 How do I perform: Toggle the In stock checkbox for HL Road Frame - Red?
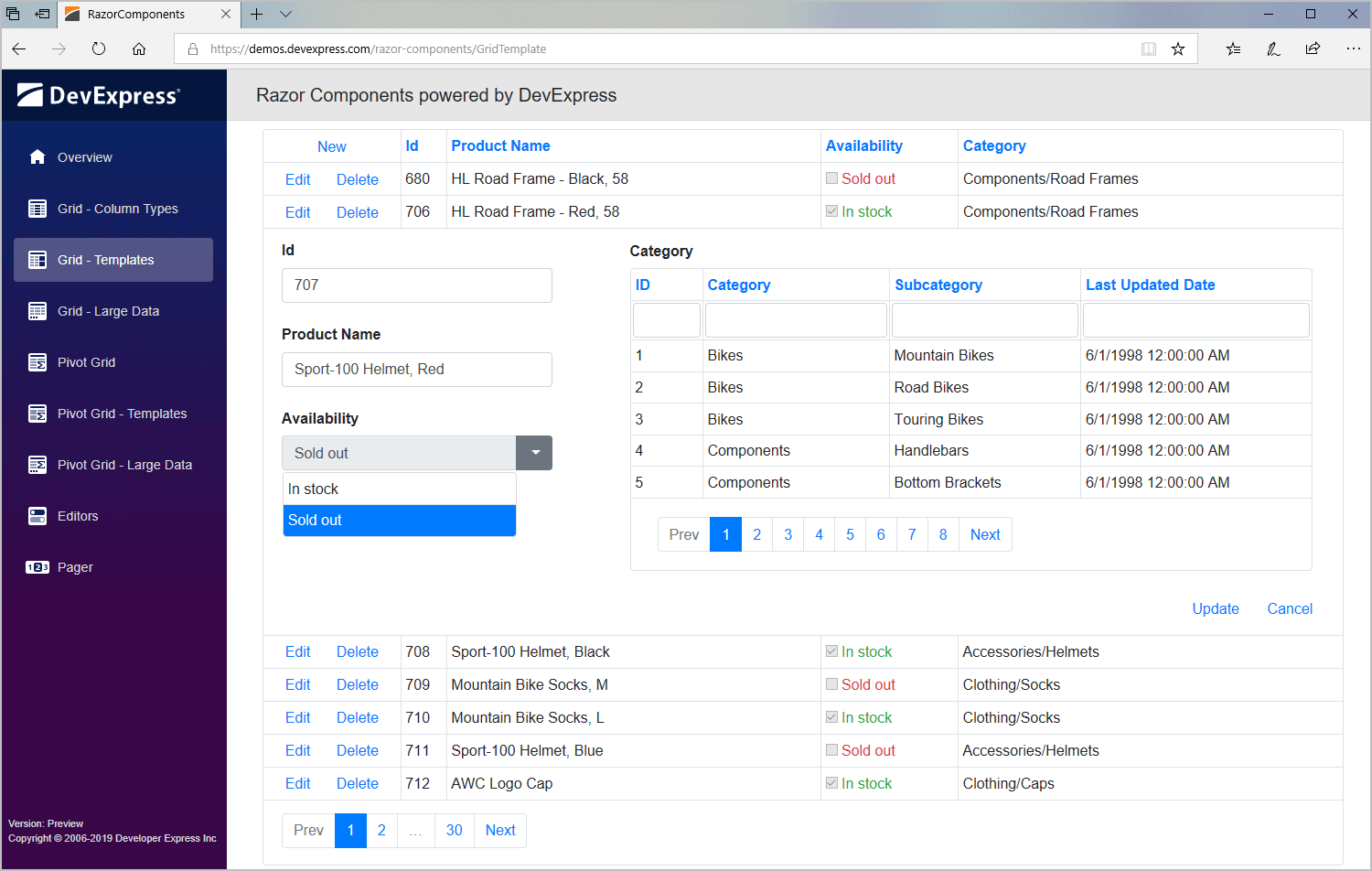(831, 210)
